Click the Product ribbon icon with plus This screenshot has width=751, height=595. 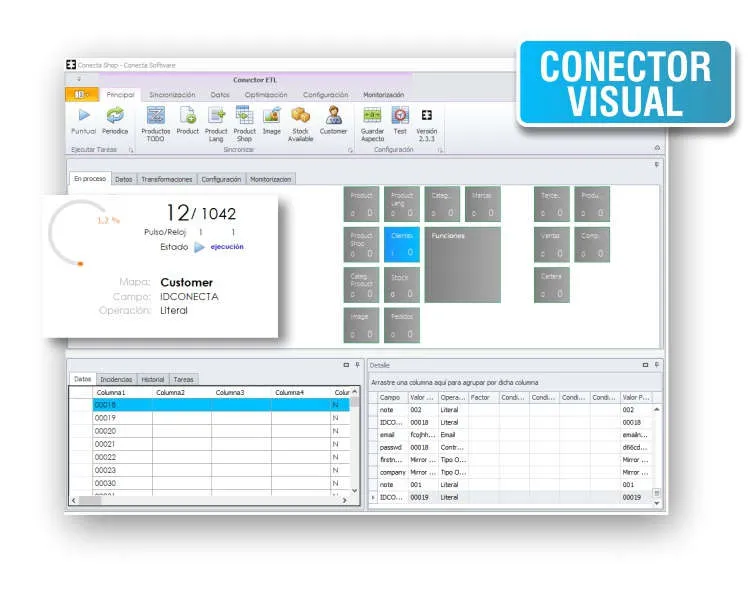pyautogui.click(x=187, y=115)
